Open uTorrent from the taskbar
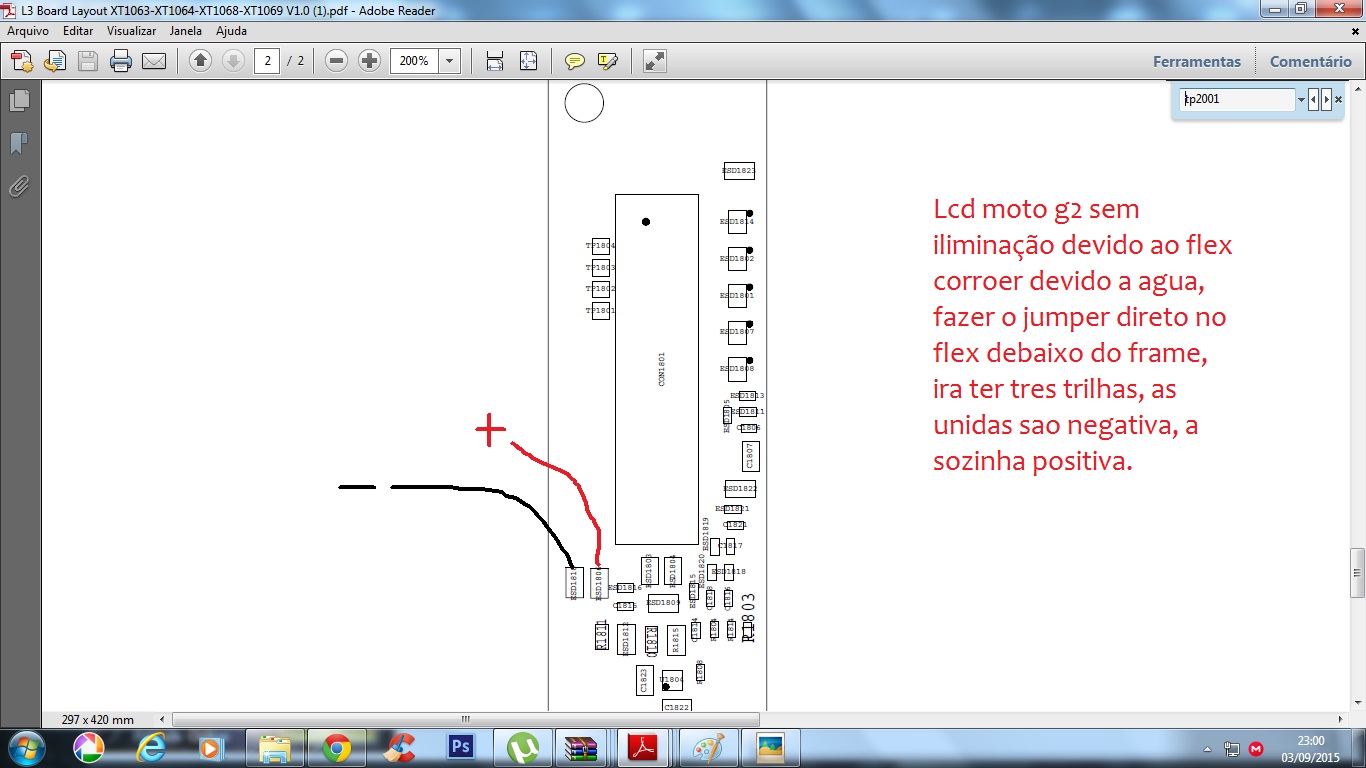The height and width of the screenshot is (768, 1366). point(523,748)
